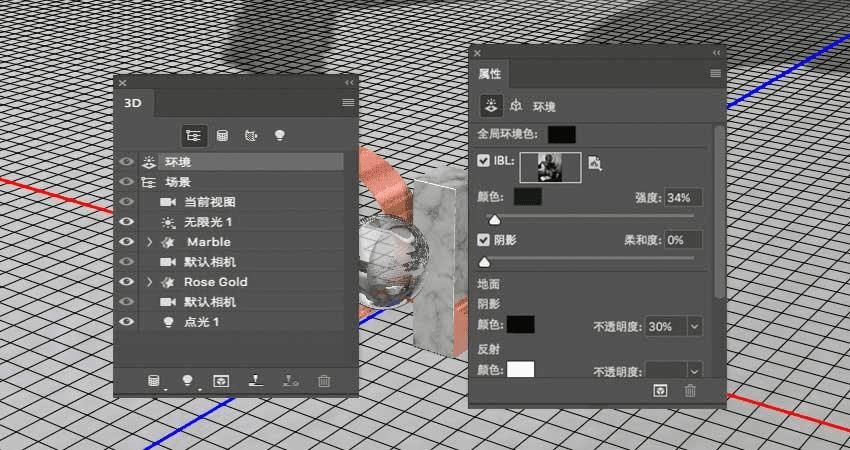Filter 3D panel by lights
This screenshot has width=850, height=450.
[280, 136]
